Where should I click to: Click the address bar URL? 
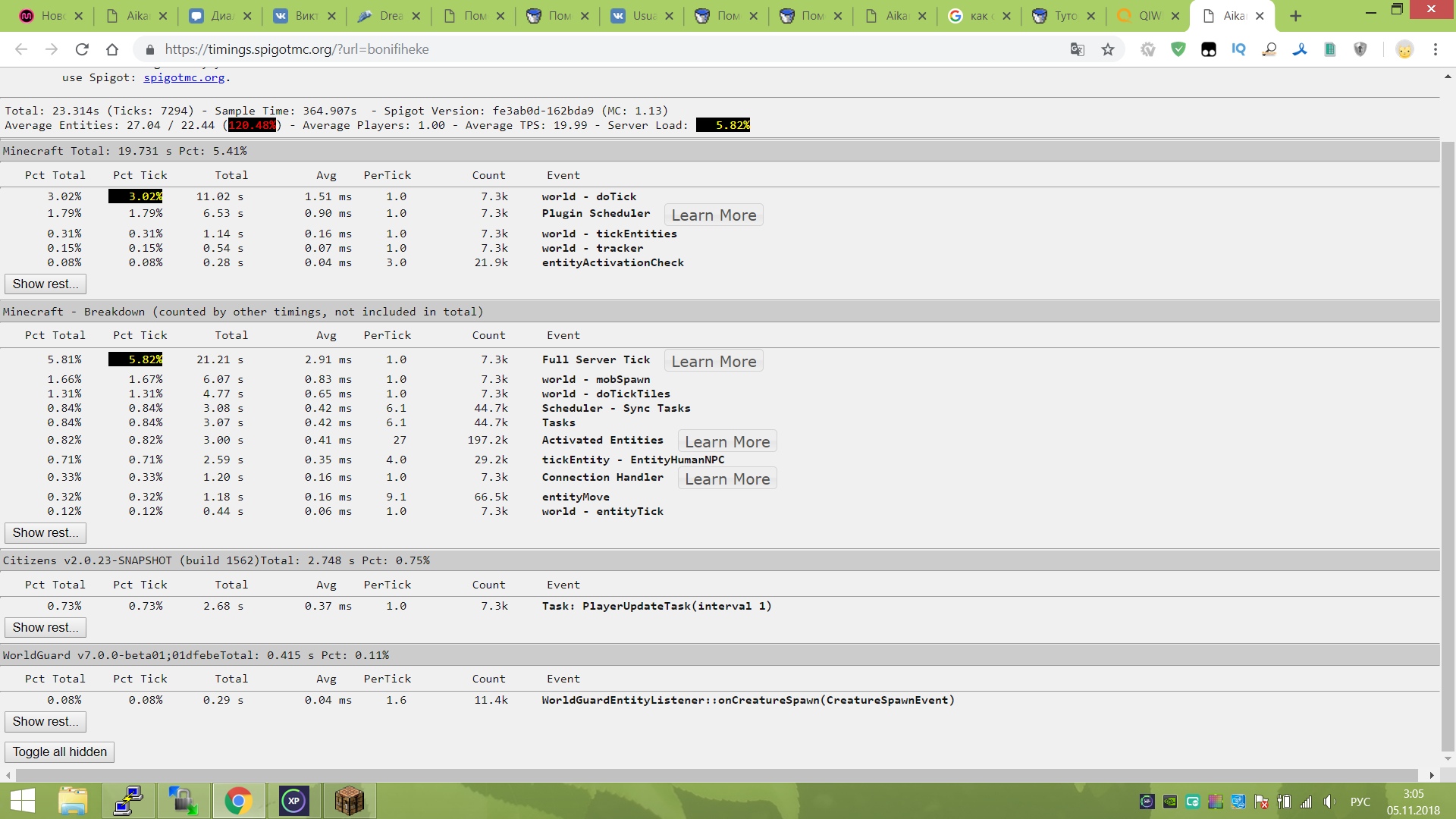297,49
